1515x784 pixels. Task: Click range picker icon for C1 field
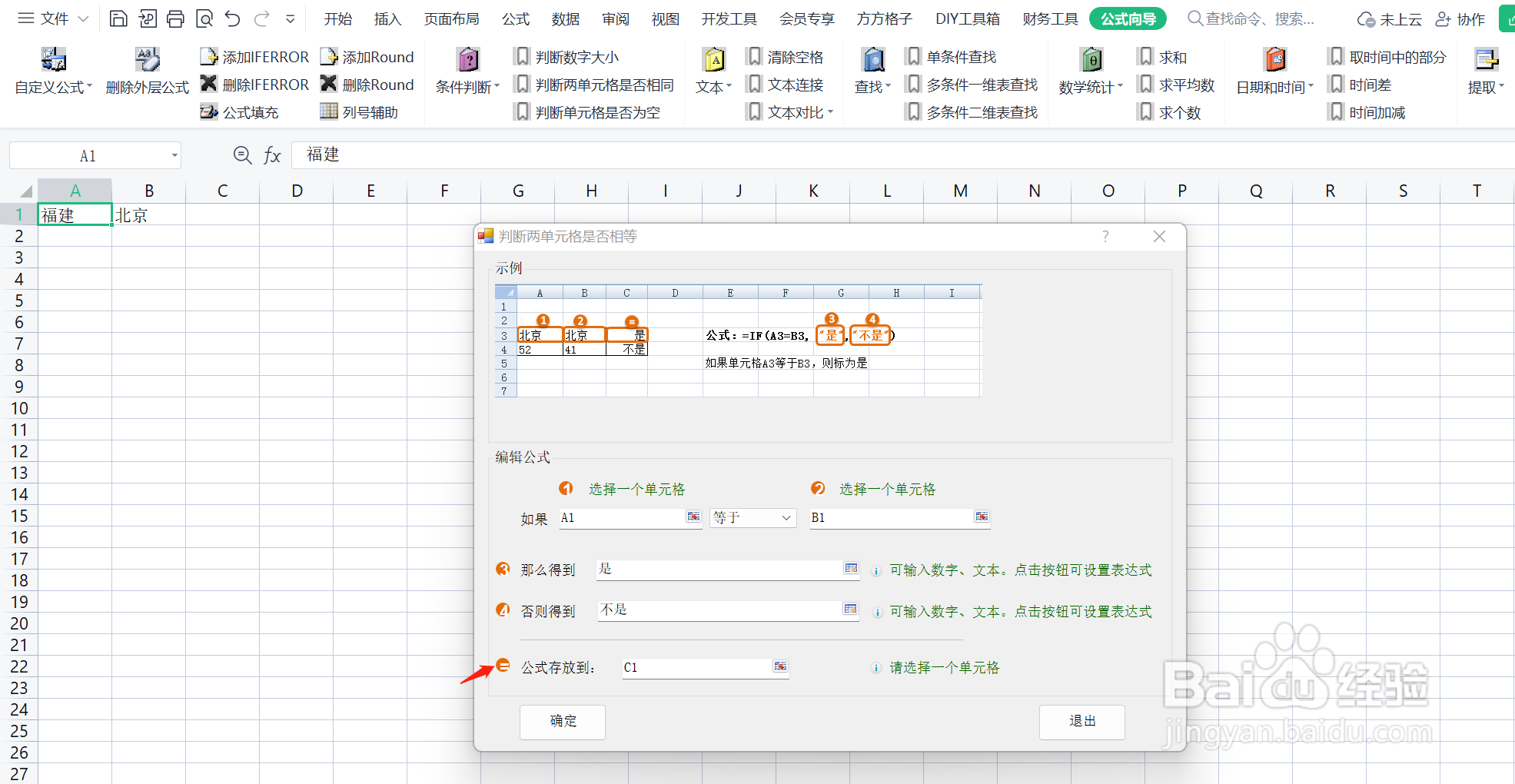point(780,666)
